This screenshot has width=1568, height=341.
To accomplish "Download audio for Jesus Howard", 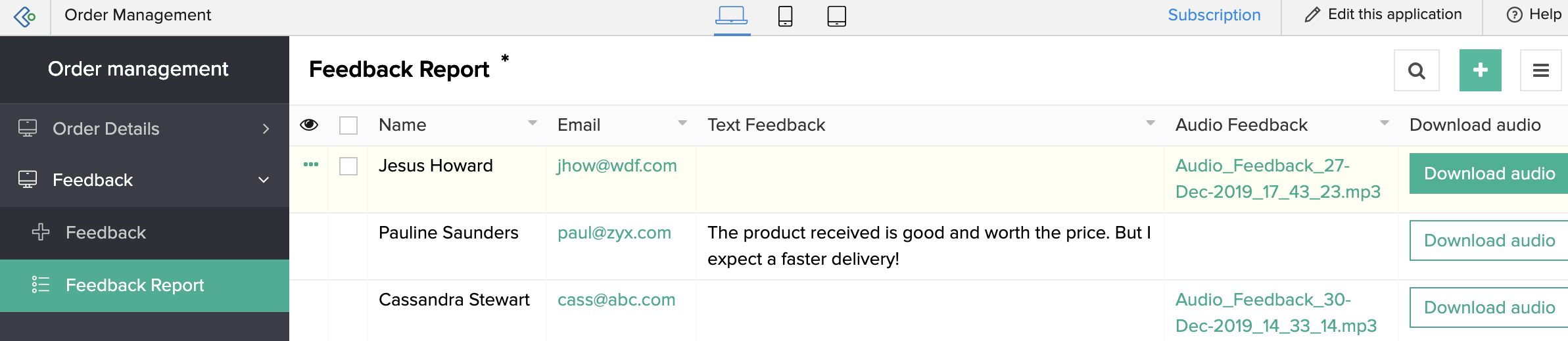I will (1488, 173).
